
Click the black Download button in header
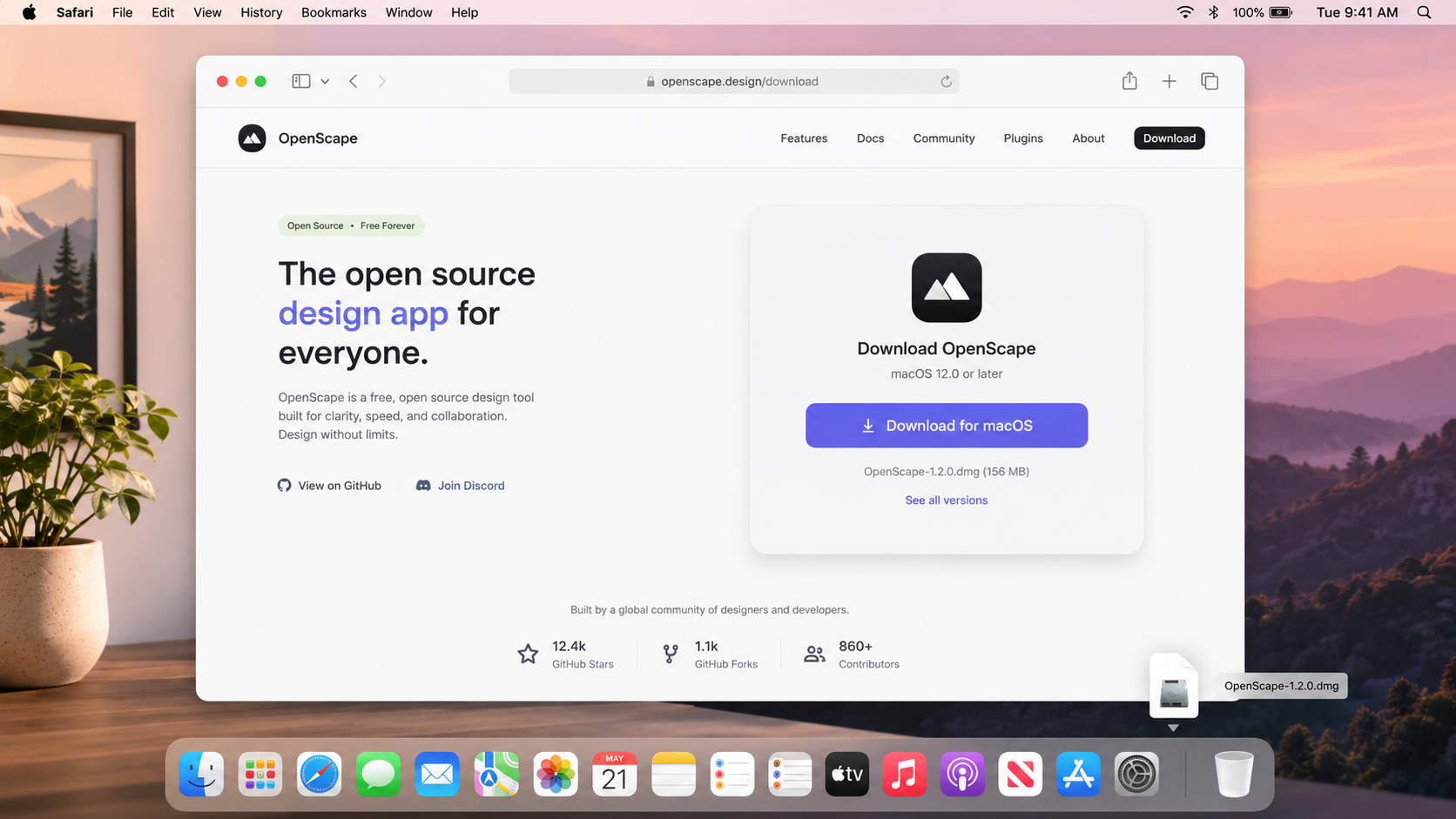tap(1170, 138)
